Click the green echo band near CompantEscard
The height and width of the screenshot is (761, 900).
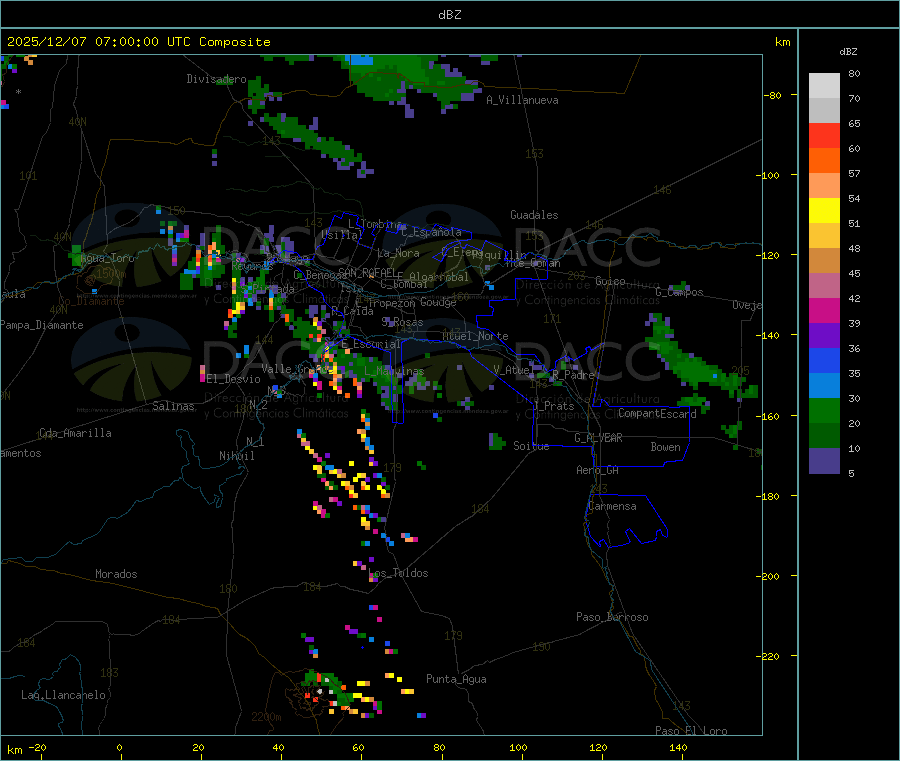click(697, 367)
